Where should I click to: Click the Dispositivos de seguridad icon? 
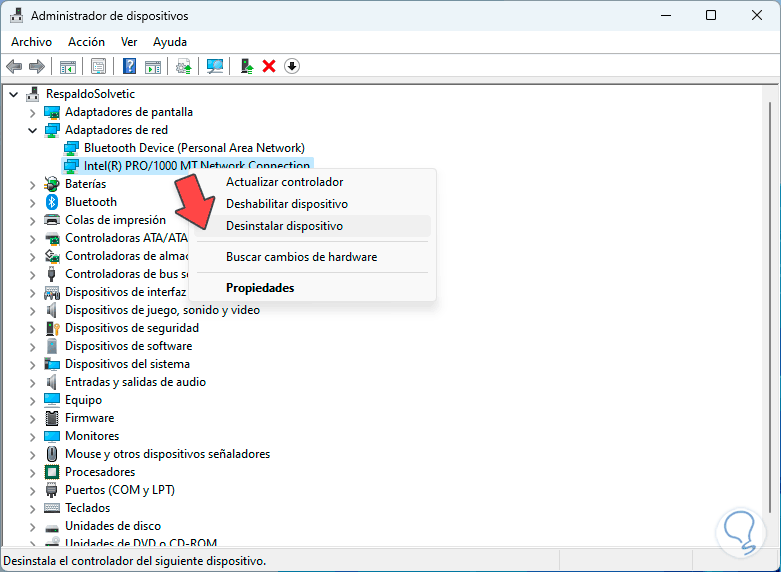click(52, 328)
